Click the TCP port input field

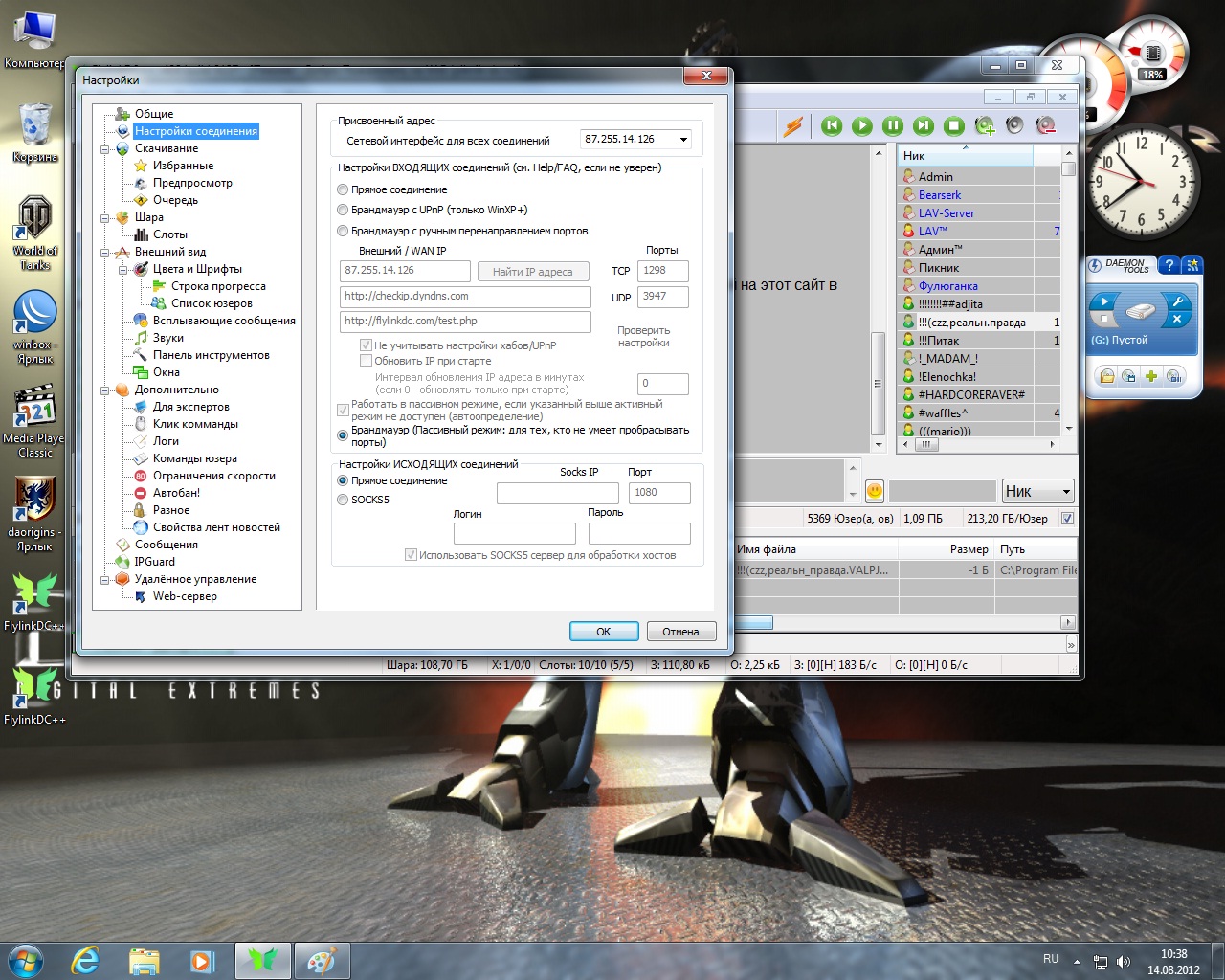[x=663, y=271]
